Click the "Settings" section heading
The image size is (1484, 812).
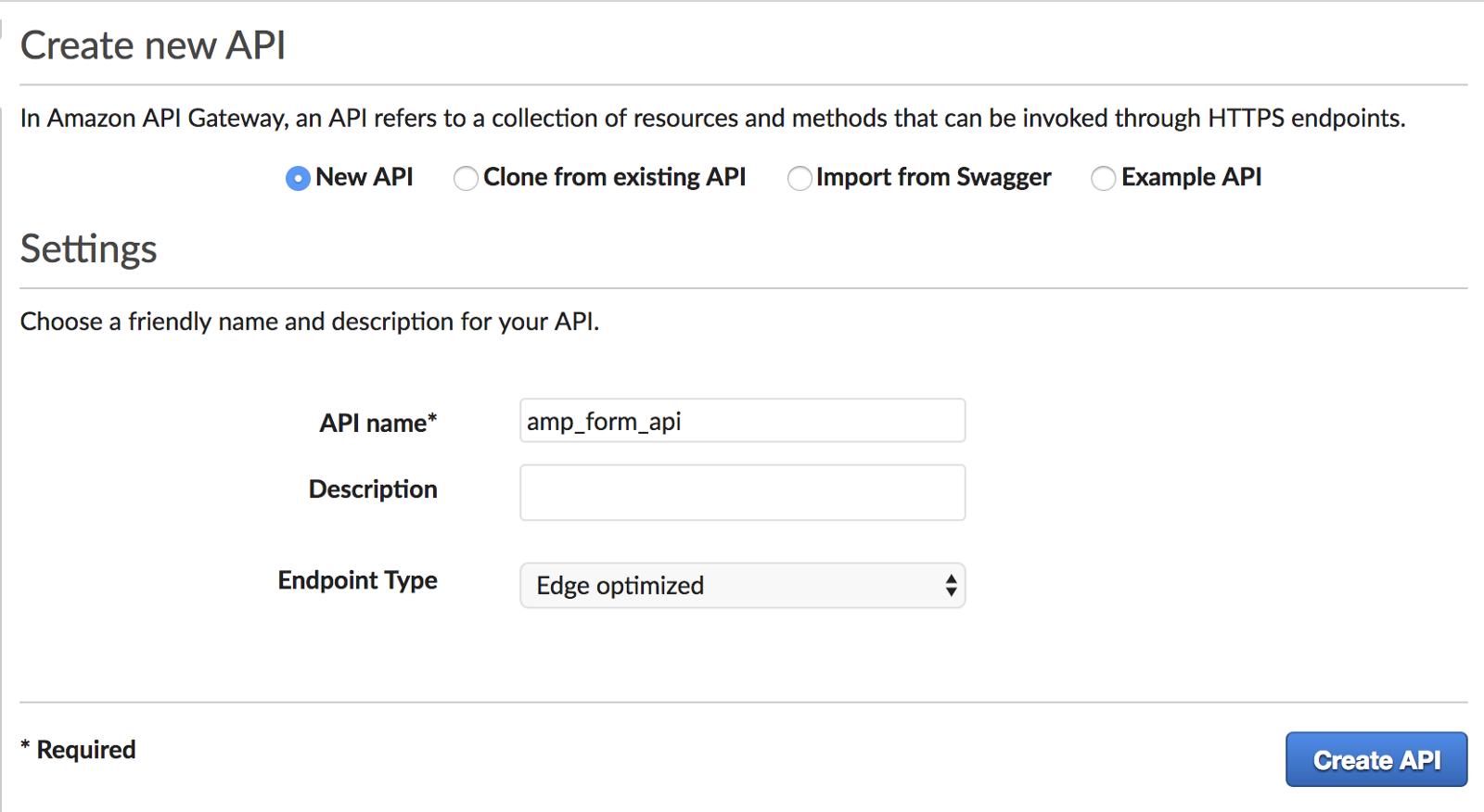89,249
